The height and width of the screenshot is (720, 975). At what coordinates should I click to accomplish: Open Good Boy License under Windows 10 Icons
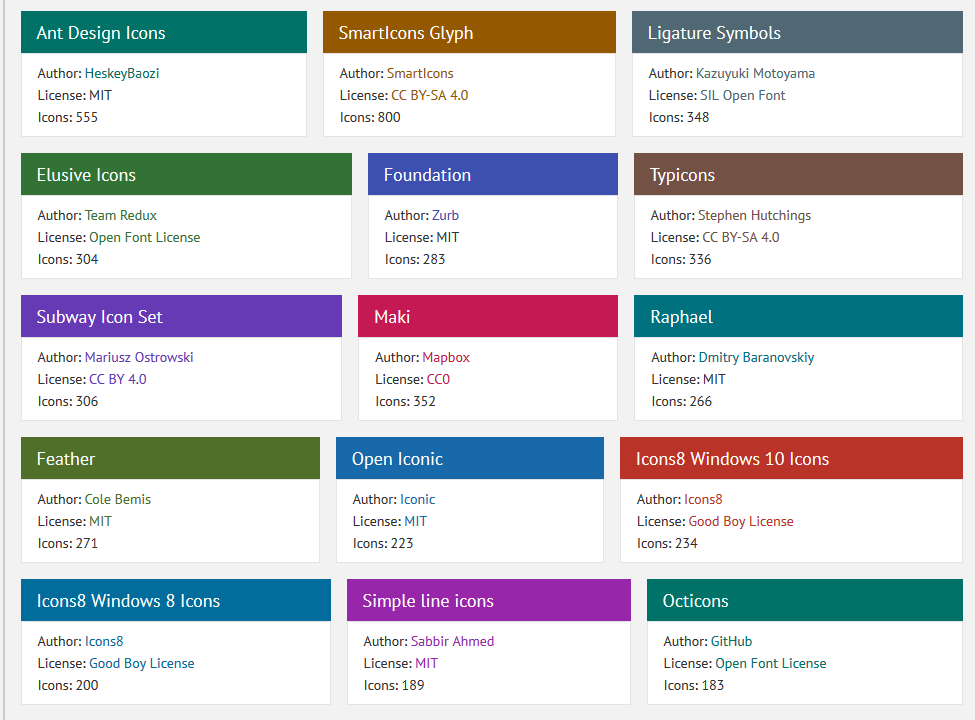coord(741,521)
